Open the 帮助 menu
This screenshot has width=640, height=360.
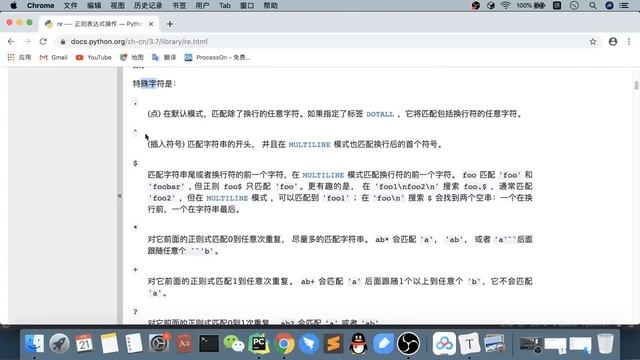271,6
